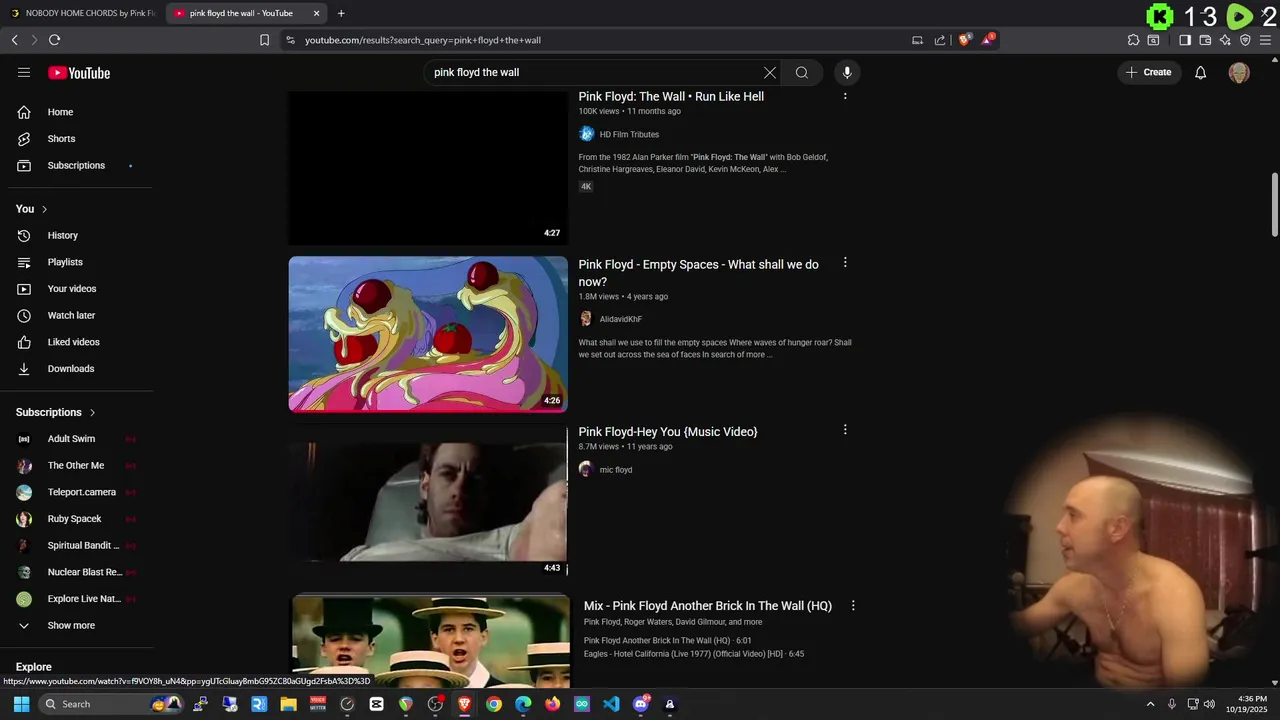The height and width of the screenshot is (720, 1280).
Task: Play the Empty Spaces cherry thumbnail
Action: point(428,334)
